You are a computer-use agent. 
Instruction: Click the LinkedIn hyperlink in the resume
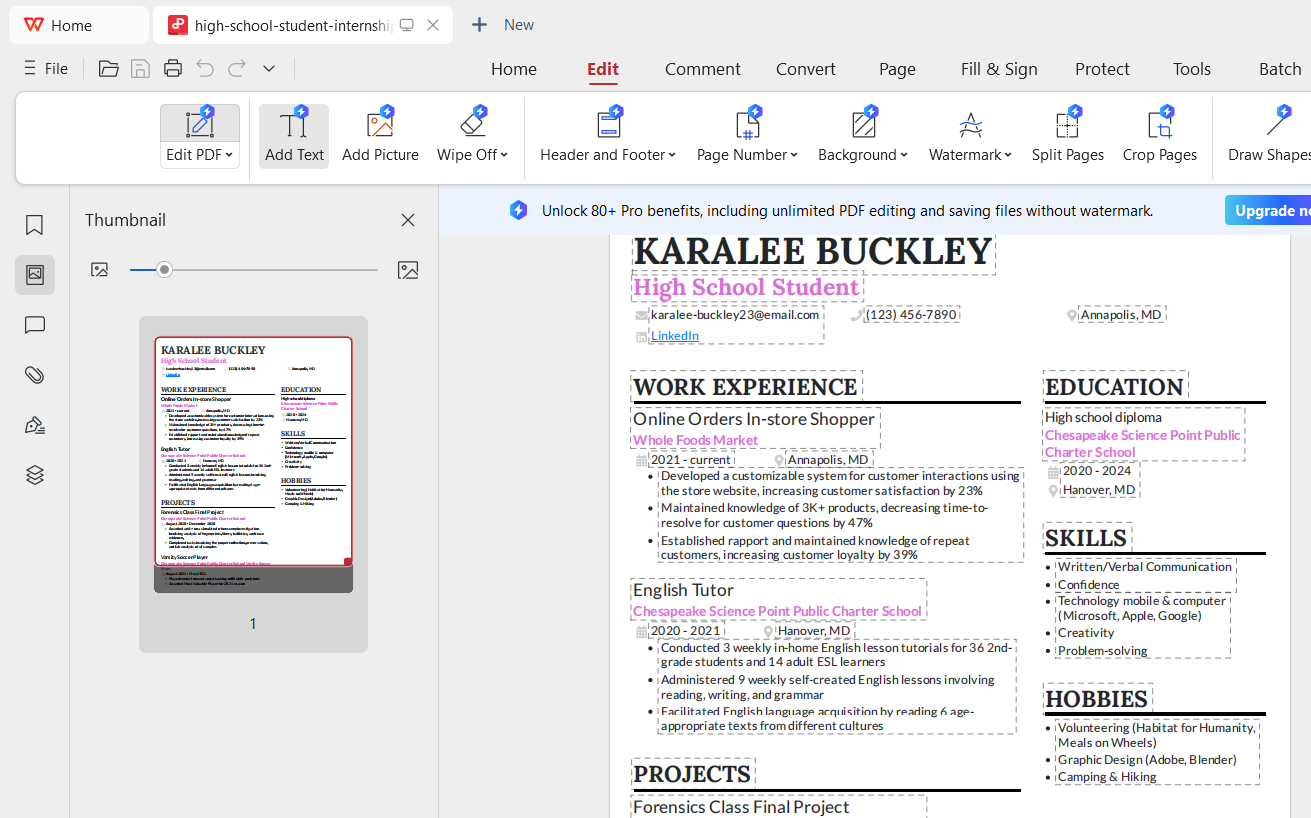675,335
